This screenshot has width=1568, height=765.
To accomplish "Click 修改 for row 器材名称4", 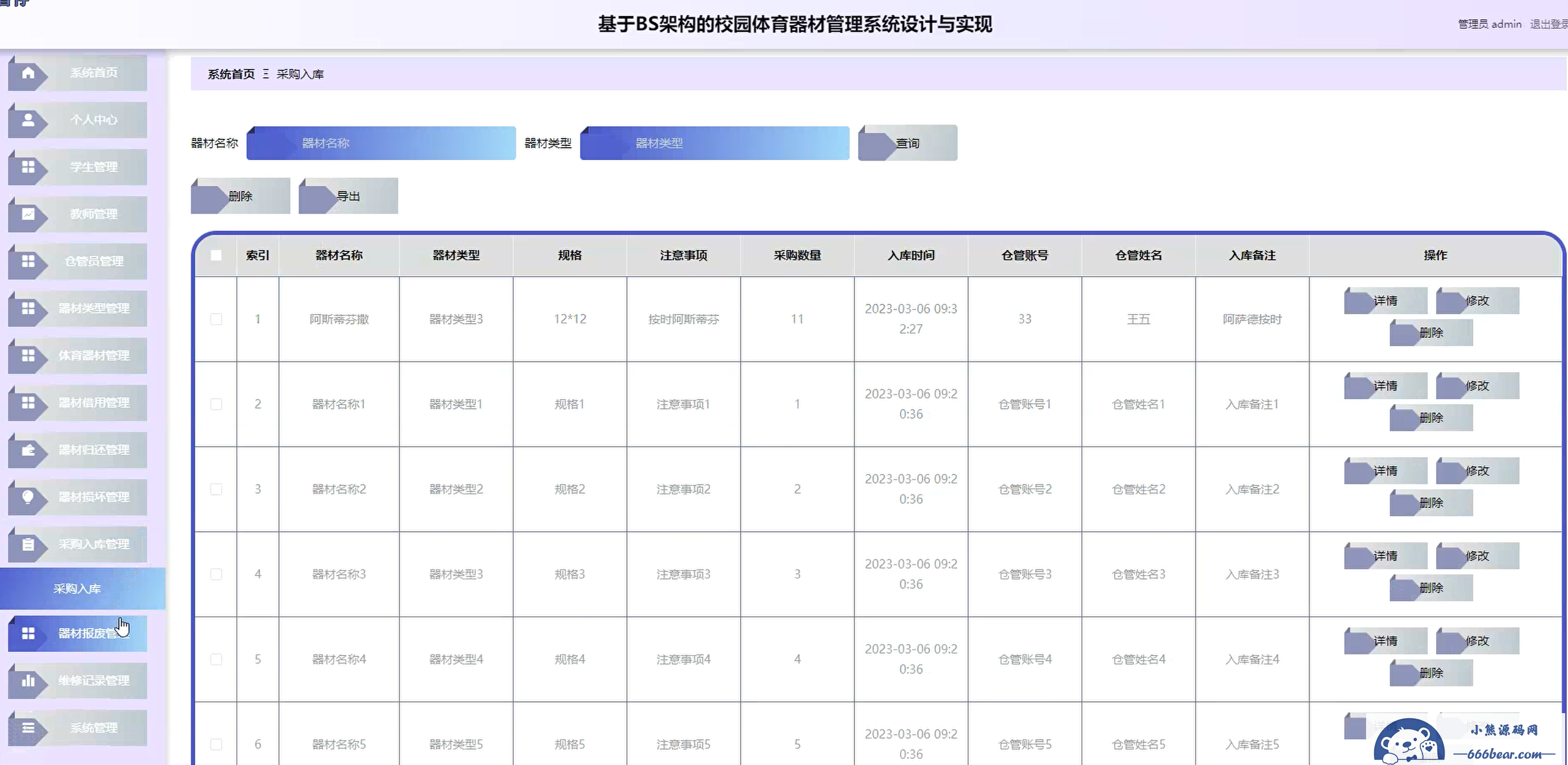I will click(x=1477, y=641).
